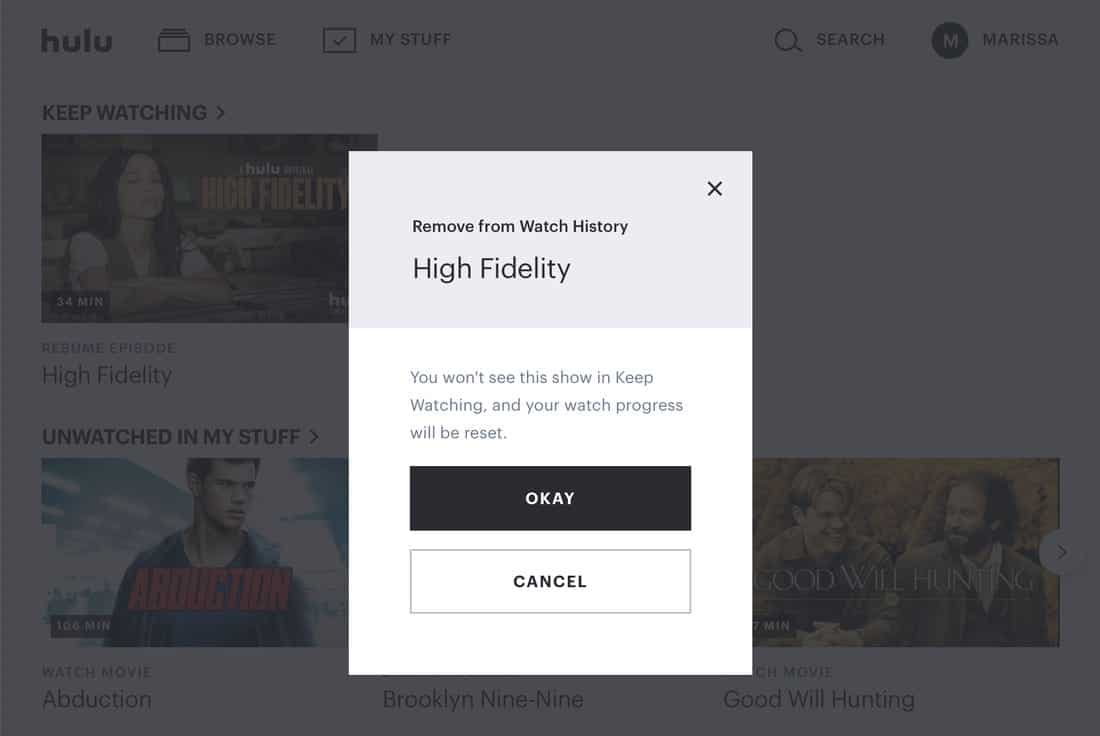Open the MARISSA profile name

(1020, 40)
